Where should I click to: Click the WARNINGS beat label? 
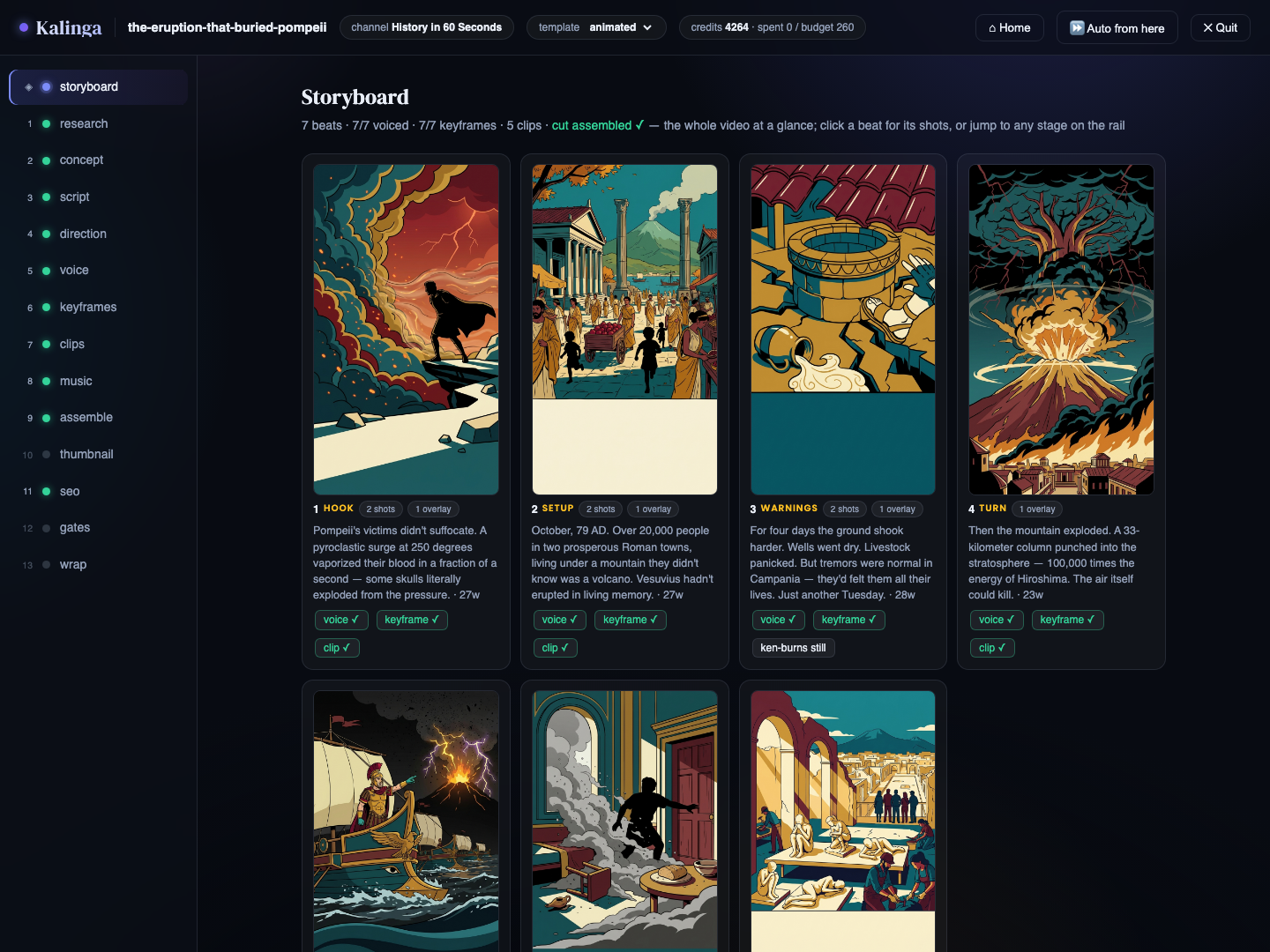pyautogui.click(x=789, y=509)
